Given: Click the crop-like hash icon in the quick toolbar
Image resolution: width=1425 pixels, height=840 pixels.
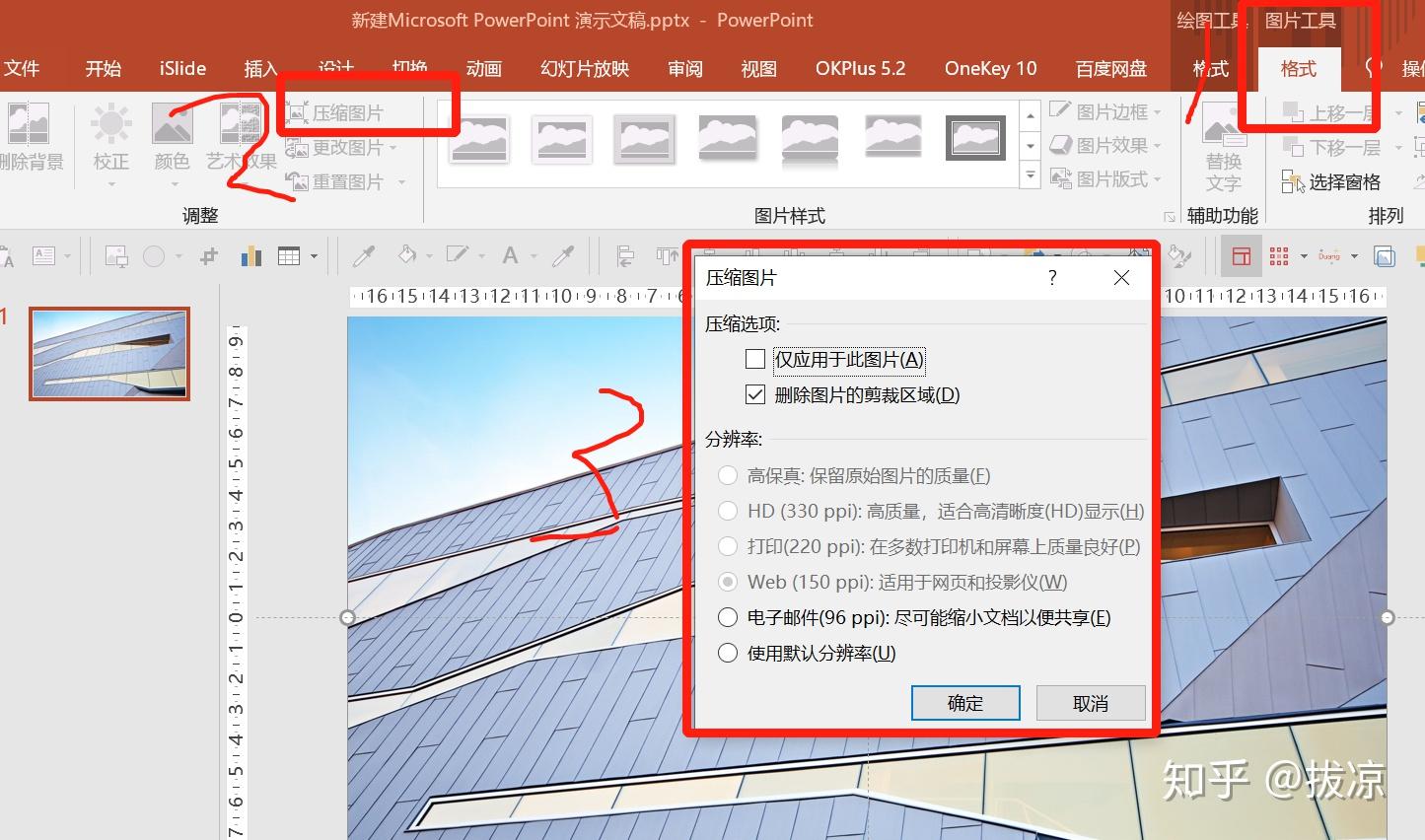Looking at the screenshot, I should 208,256.
